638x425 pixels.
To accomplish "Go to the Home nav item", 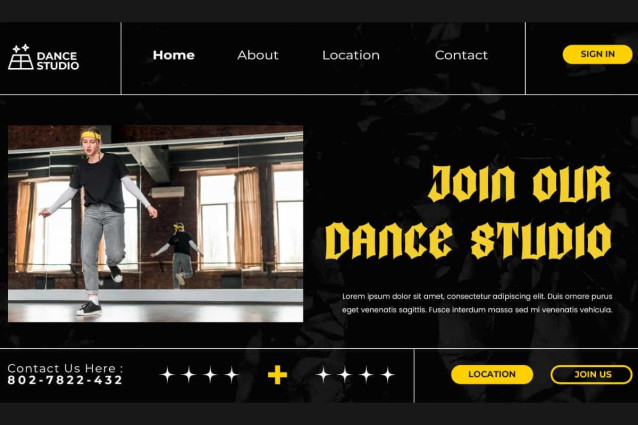I will [173, 55].
